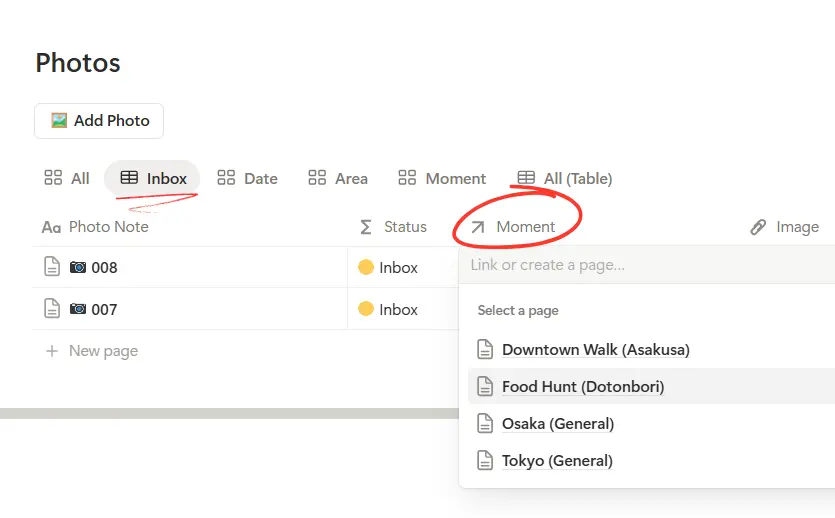Screen dimensions: 835x518
Task: Click the plus icon beside New page
Action: tap(52, 351)
